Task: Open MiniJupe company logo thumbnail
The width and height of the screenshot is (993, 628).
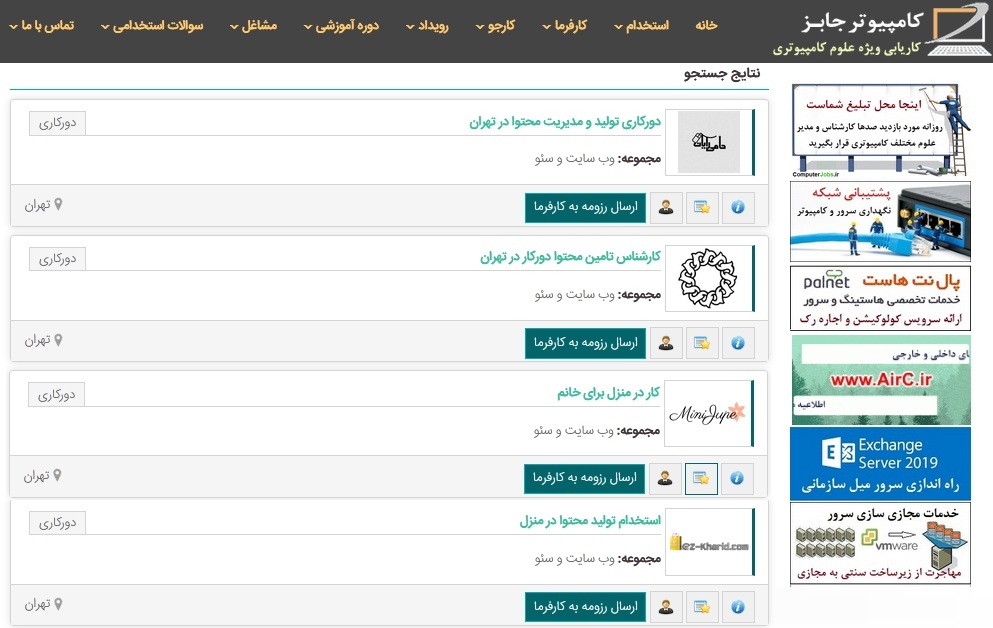Action: 707,413
